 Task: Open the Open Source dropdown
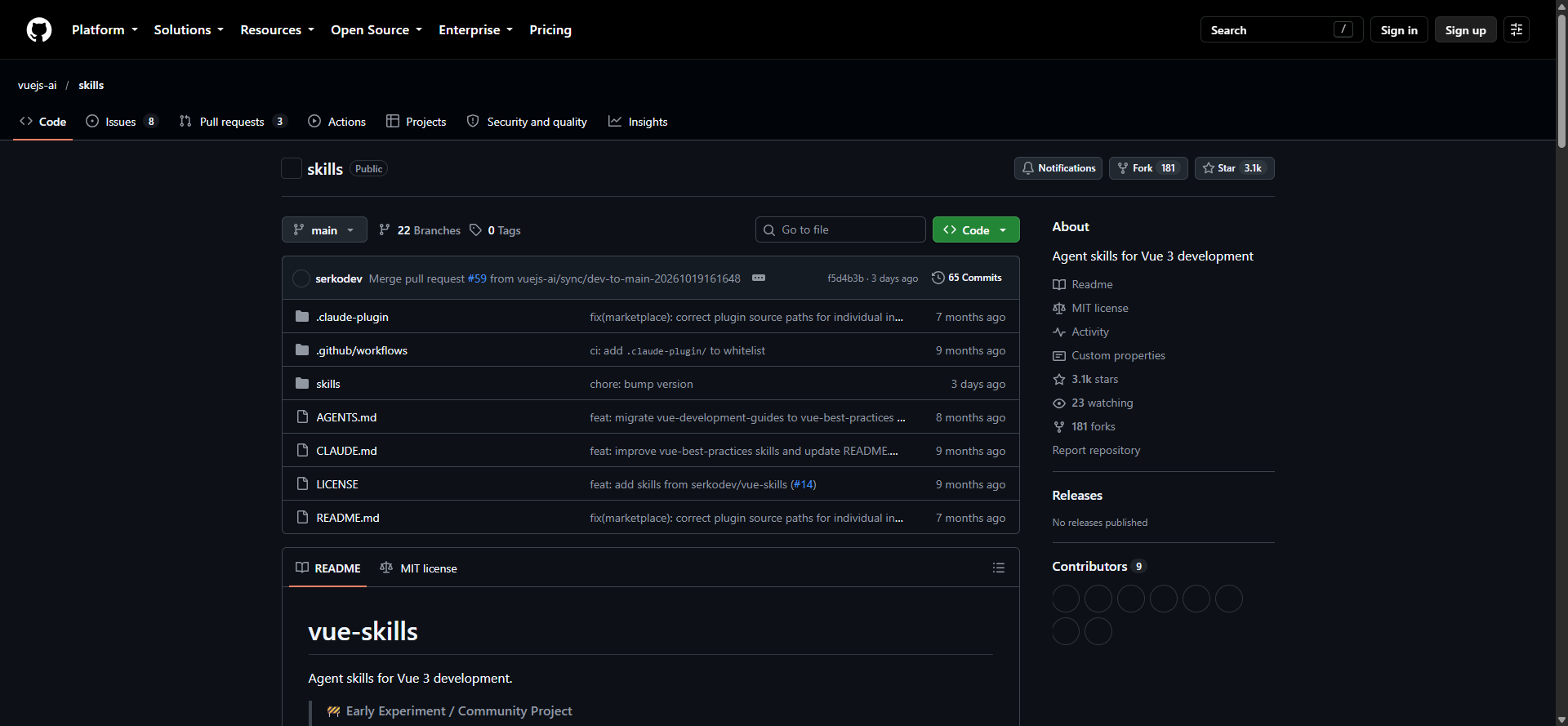(376, 30)
